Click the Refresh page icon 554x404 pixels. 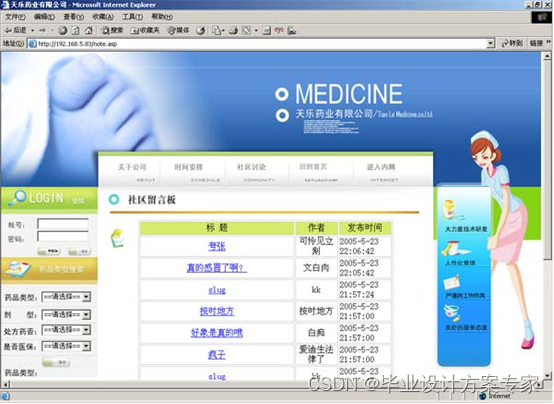(76, 30)
